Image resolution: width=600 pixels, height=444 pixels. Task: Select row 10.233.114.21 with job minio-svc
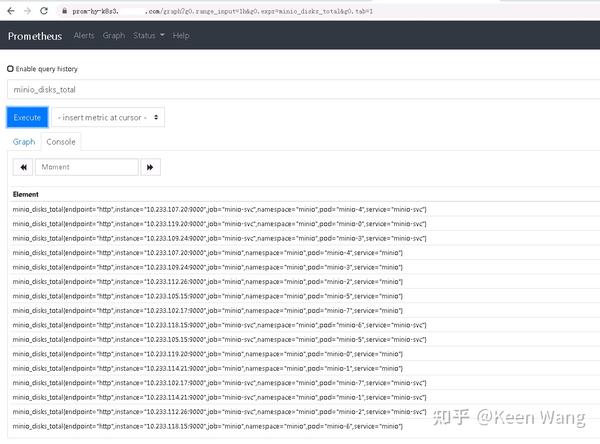306,397
